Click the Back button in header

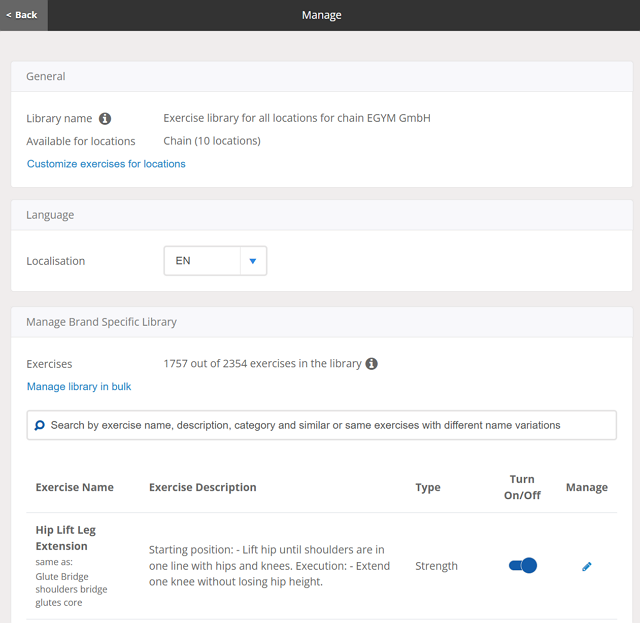(x=22, y=15)
